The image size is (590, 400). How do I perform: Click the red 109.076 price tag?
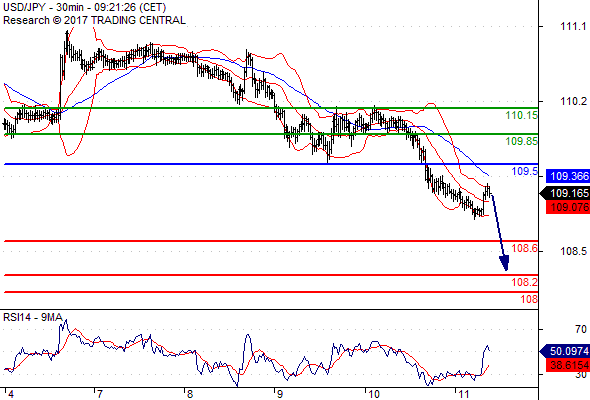click(x=568, y=207)
